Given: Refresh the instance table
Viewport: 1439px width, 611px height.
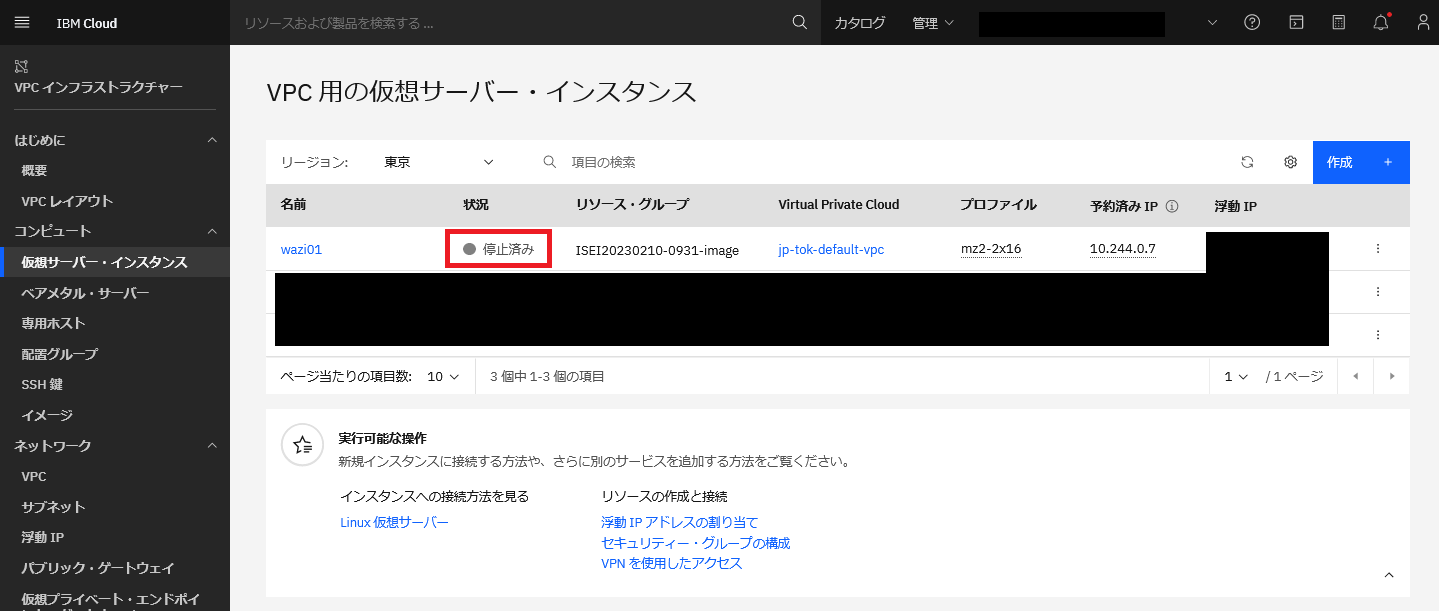Looking at the screenshot, I should coord(1247,162).
